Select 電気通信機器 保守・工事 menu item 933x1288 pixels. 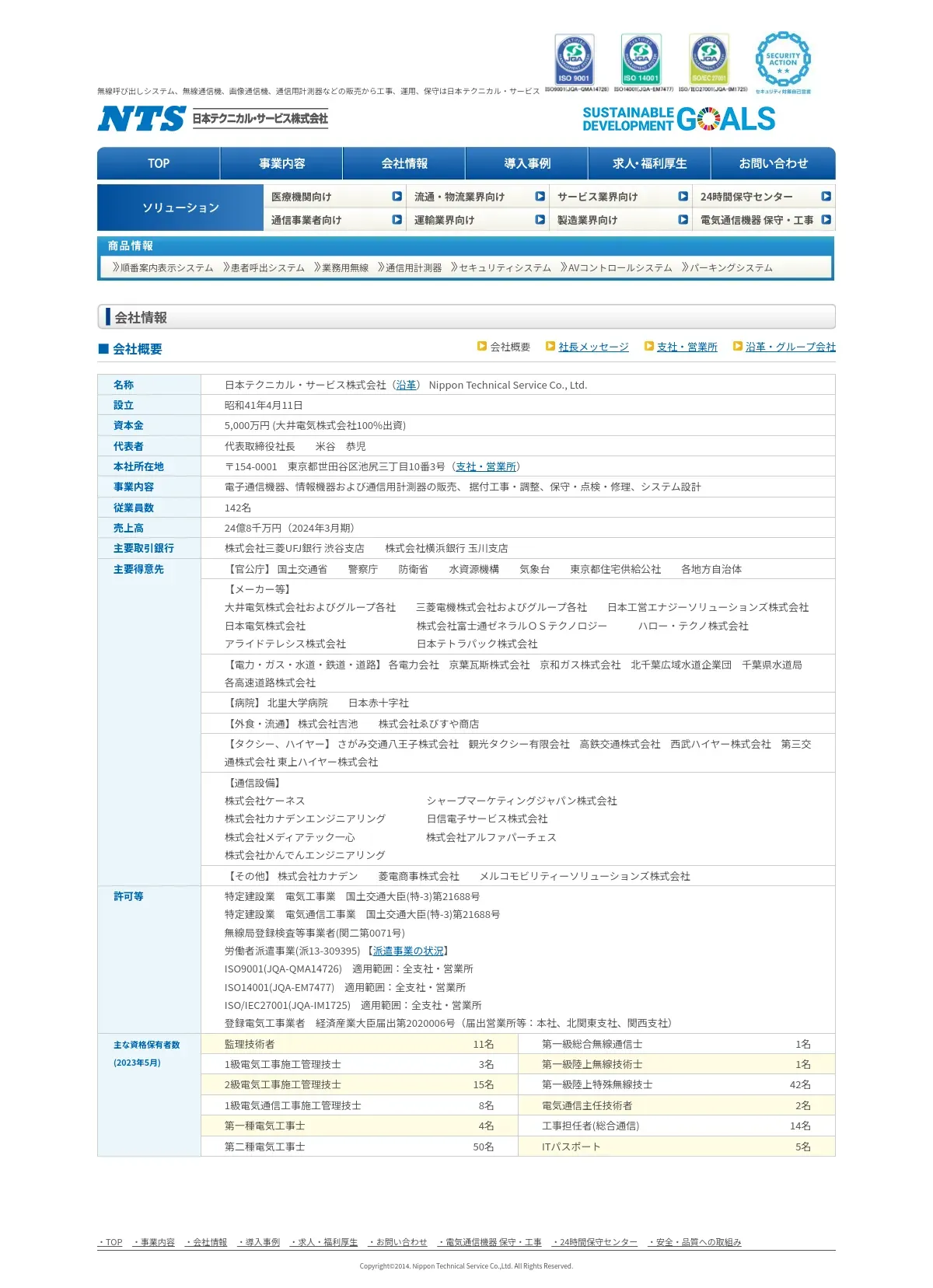(x=764, y=220)
